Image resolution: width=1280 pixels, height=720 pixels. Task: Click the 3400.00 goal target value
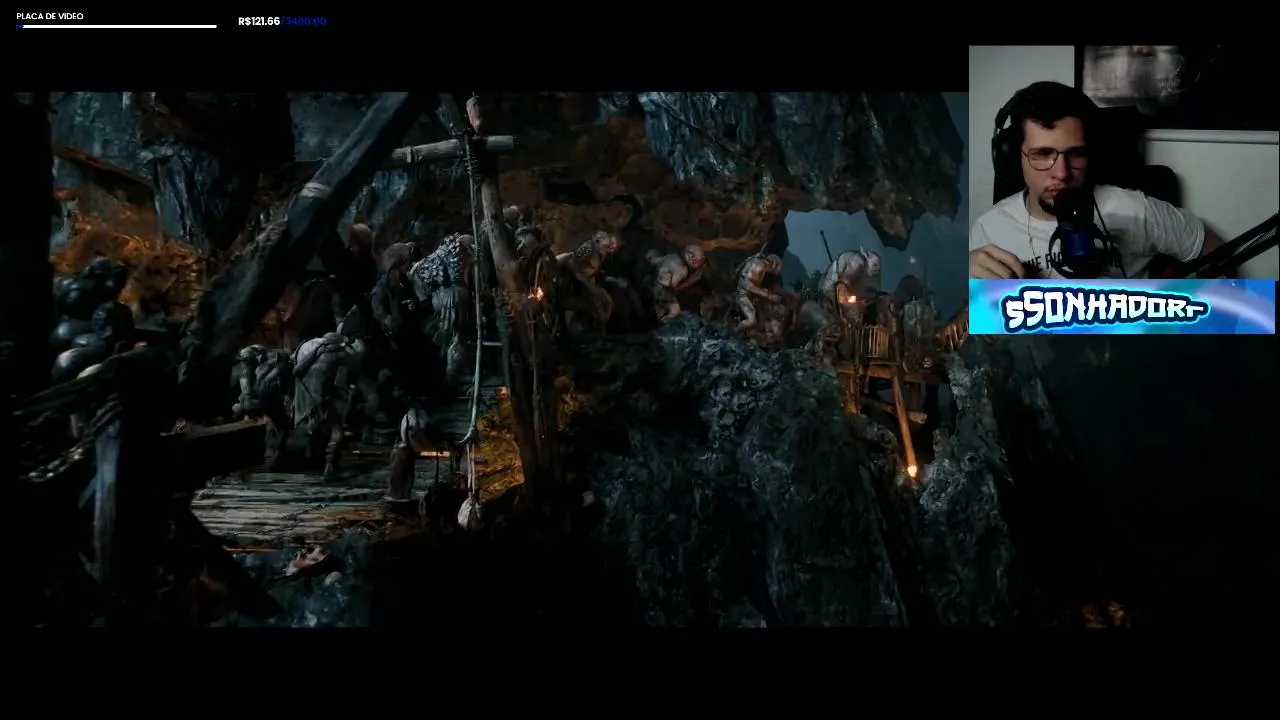(x=306, y=21)
